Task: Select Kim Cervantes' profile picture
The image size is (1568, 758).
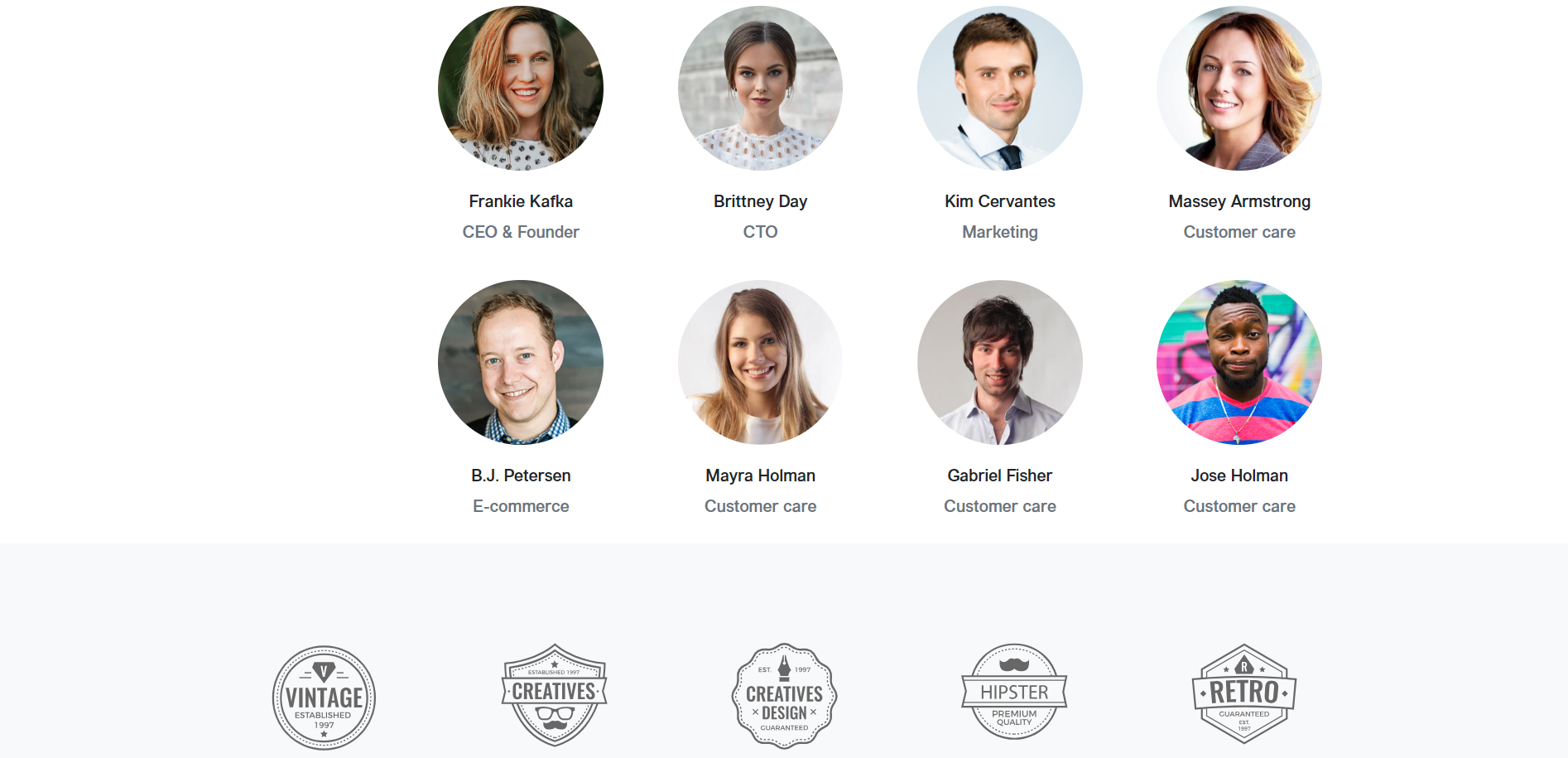Action: [1000, 88]
